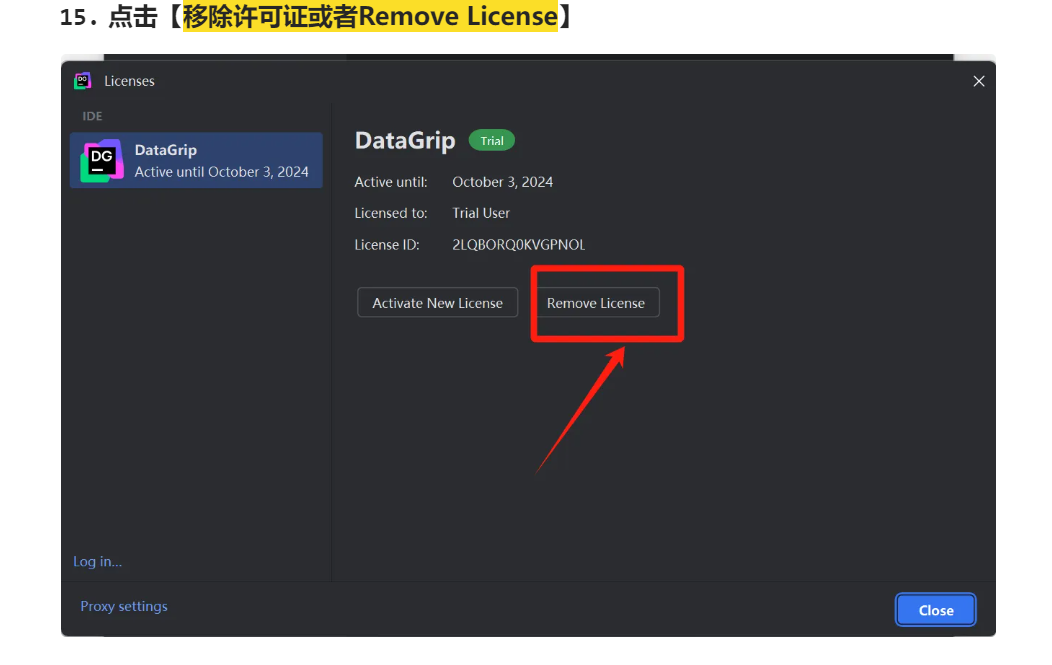Click the 'Trial User' licensed-to value
1052x665 pixels.
(x=481, y=213)
